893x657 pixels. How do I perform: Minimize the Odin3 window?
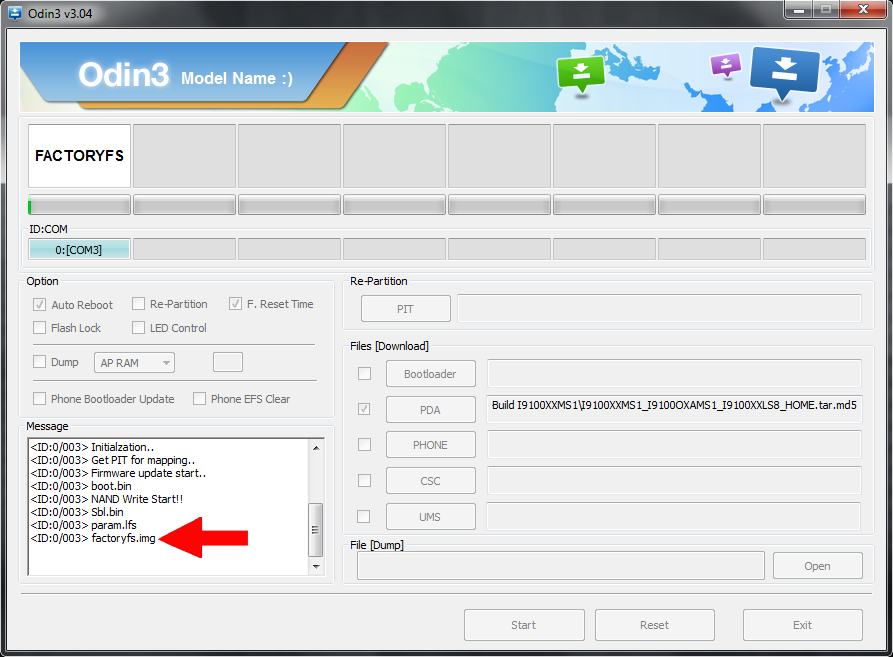[x=799, y=10]
